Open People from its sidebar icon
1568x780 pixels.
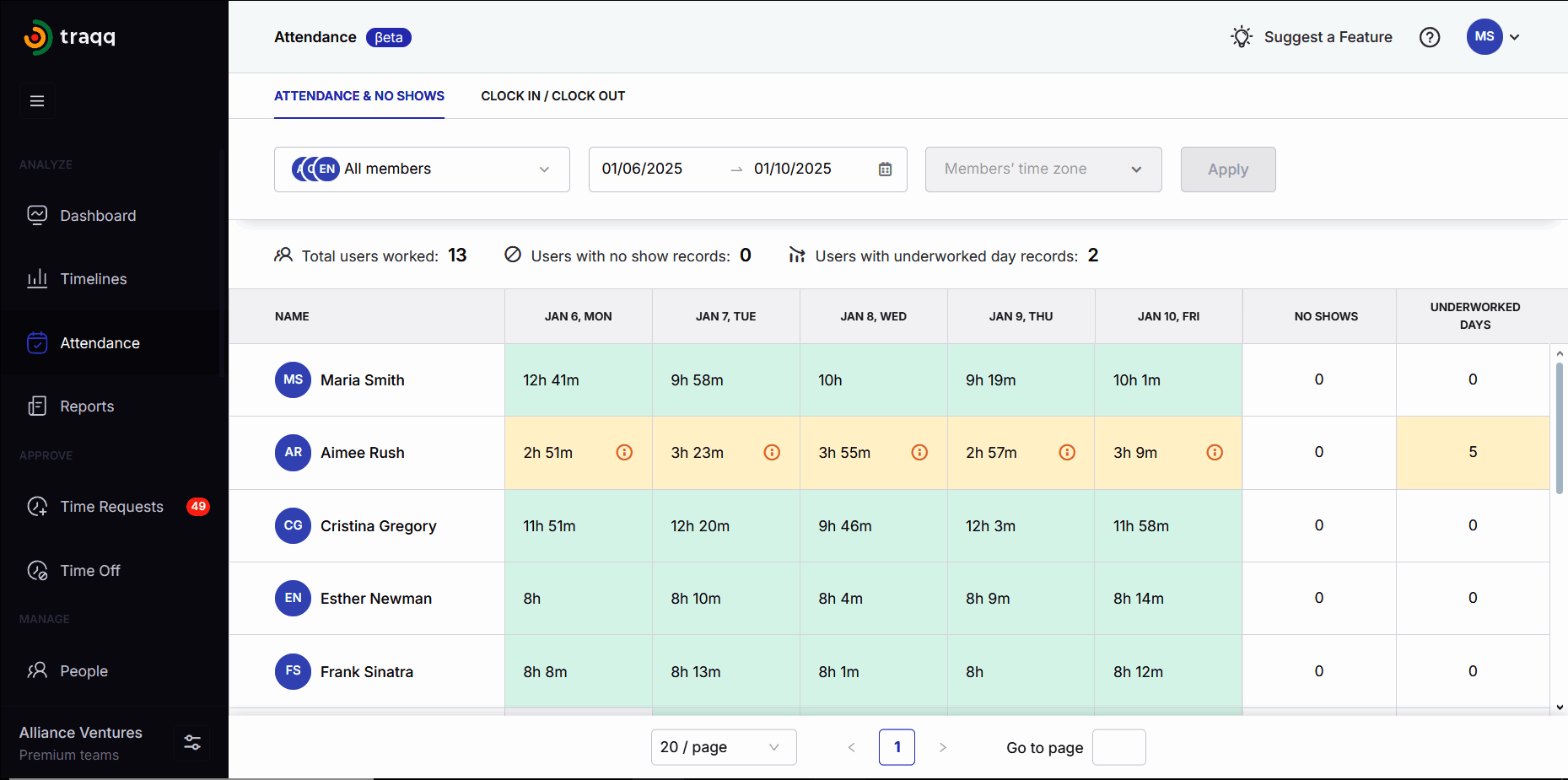tap(37, 670)
